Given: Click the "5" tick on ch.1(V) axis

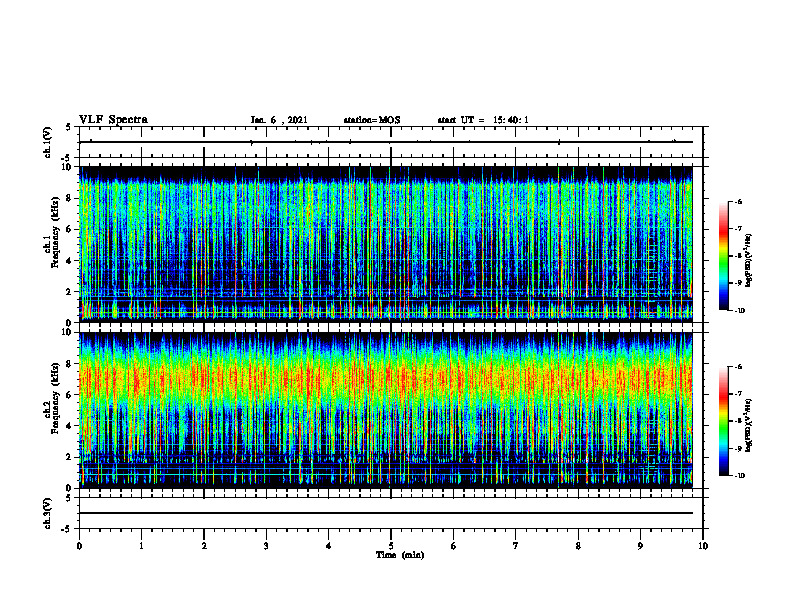Looking at the screenshot, I should [69, 127].
